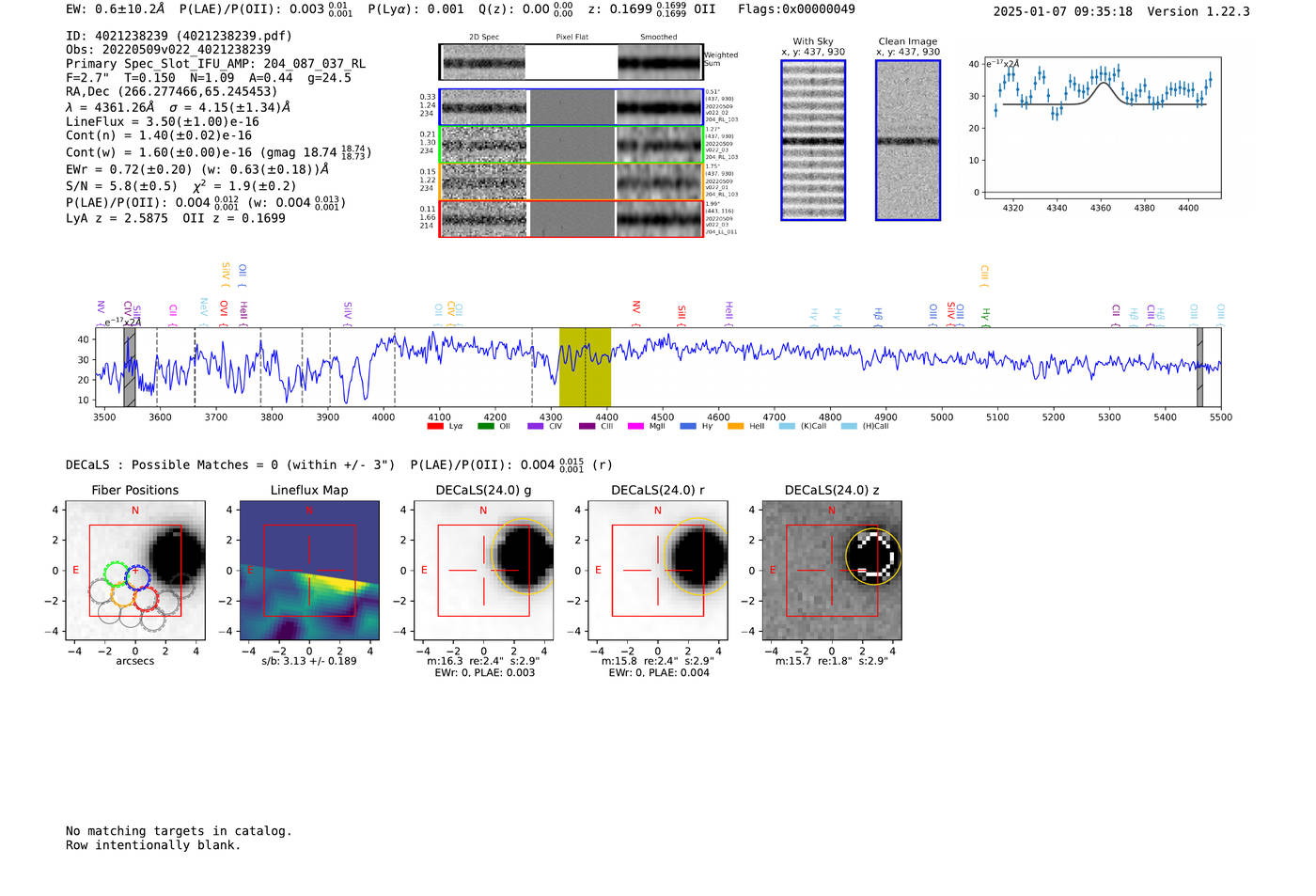Click the (K)CaII legend swatch
Screen dimensions: 1316x896
(788, 426)
